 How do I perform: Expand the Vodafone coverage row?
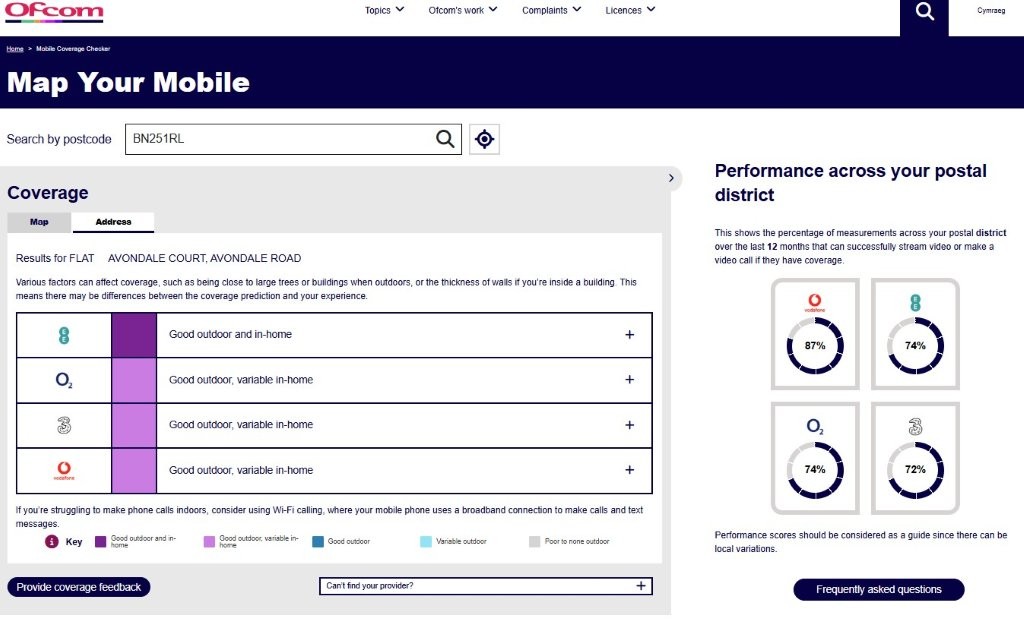click(x=629, y=470)
